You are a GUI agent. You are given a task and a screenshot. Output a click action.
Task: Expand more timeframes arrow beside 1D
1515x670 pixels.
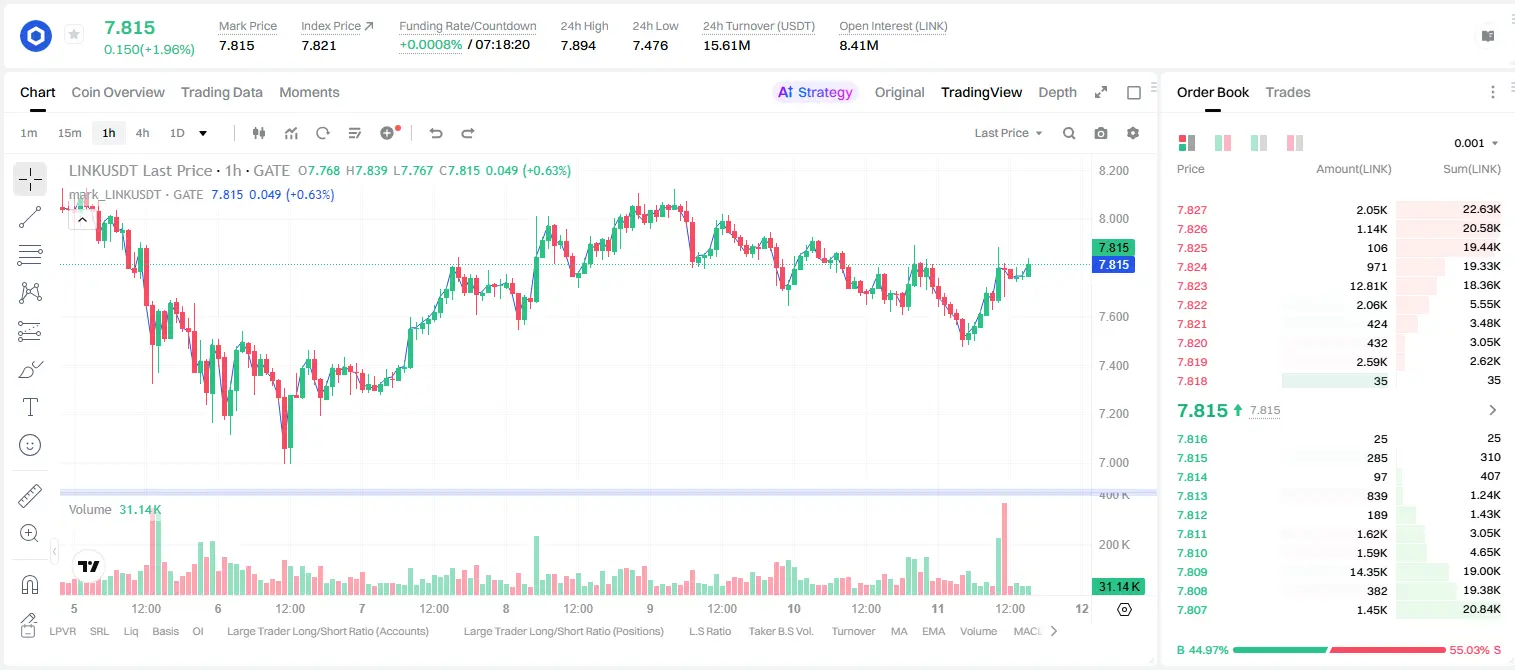coord(203,133)
